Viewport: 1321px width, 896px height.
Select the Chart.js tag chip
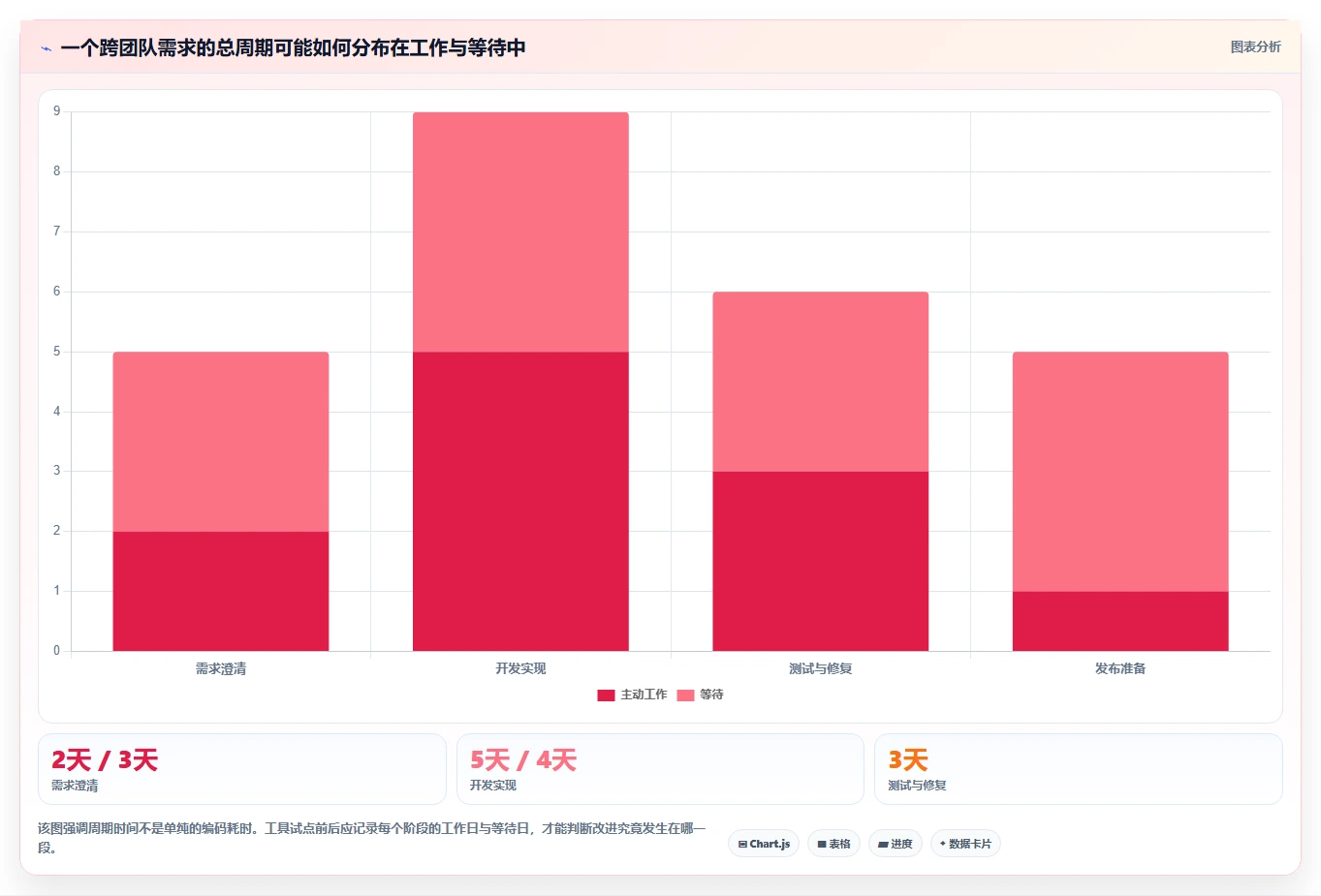coord(764,844)
